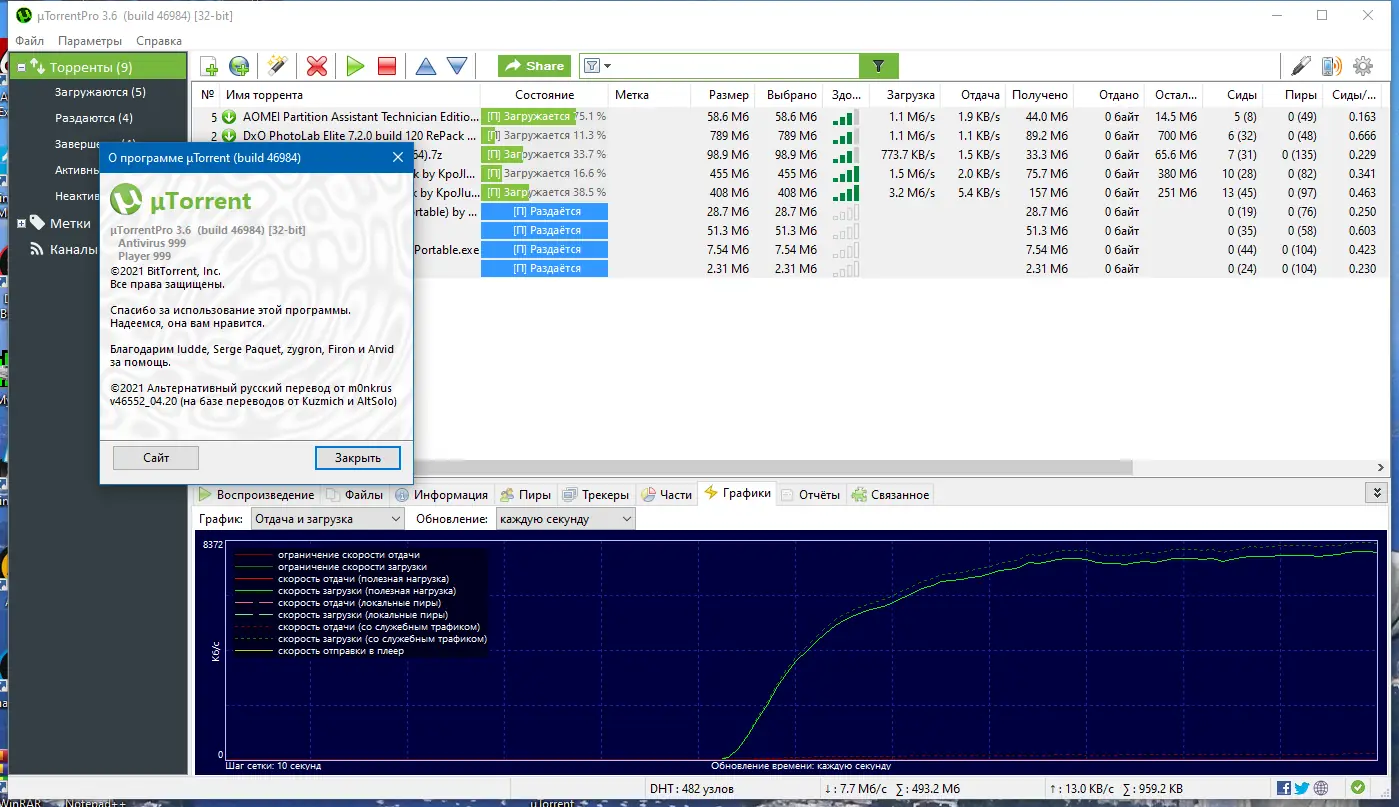Click the download status icon of DxO PhotoLab
The width and height of the screenshot is (1399, 807).
pos(229,136)
